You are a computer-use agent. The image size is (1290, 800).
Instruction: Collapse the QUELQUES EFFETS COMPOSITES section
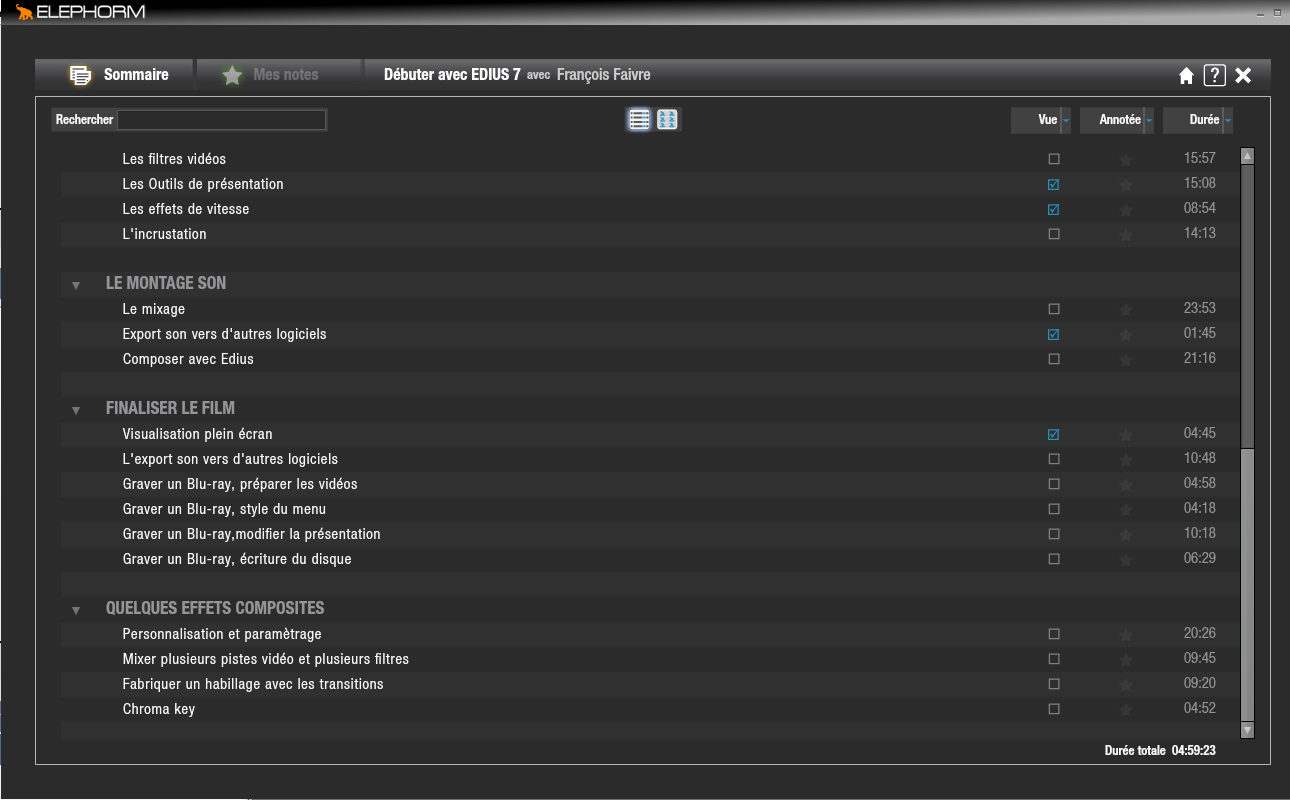76,610
